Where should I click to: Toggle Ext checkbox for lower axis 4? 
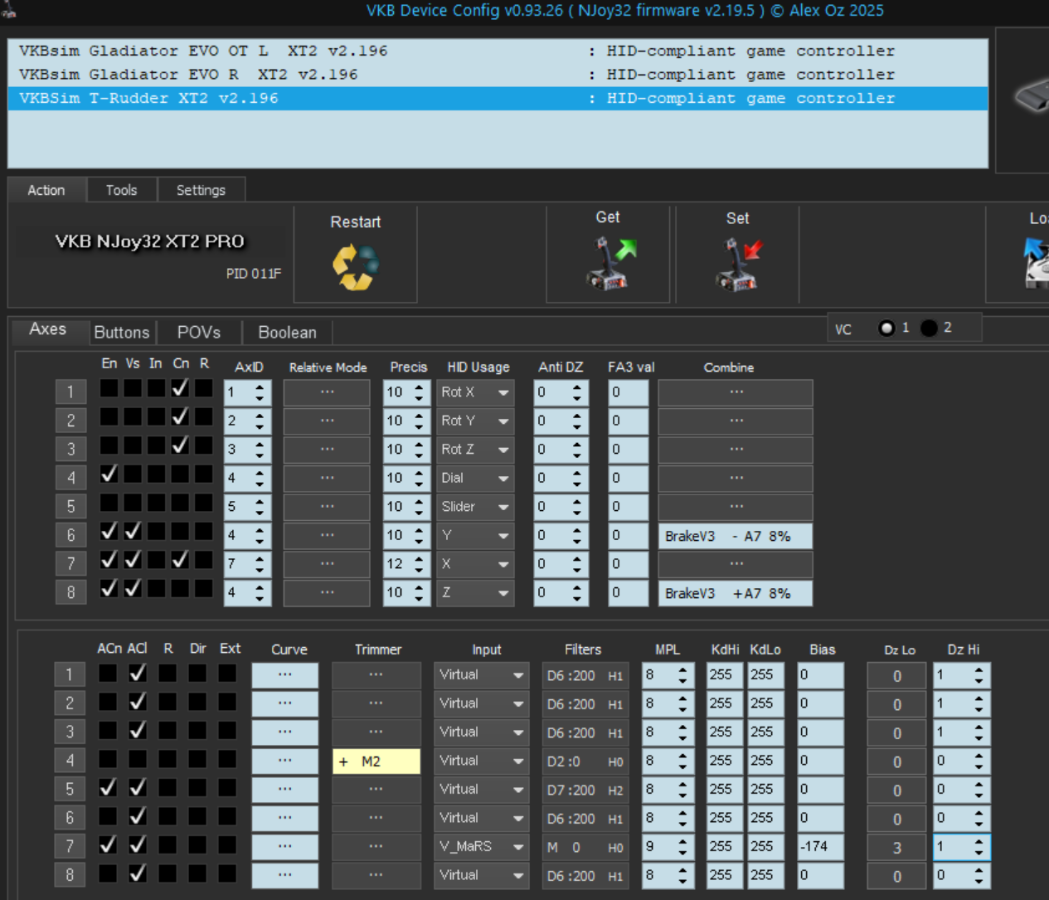pyautogui.click(x=227, y=759)
